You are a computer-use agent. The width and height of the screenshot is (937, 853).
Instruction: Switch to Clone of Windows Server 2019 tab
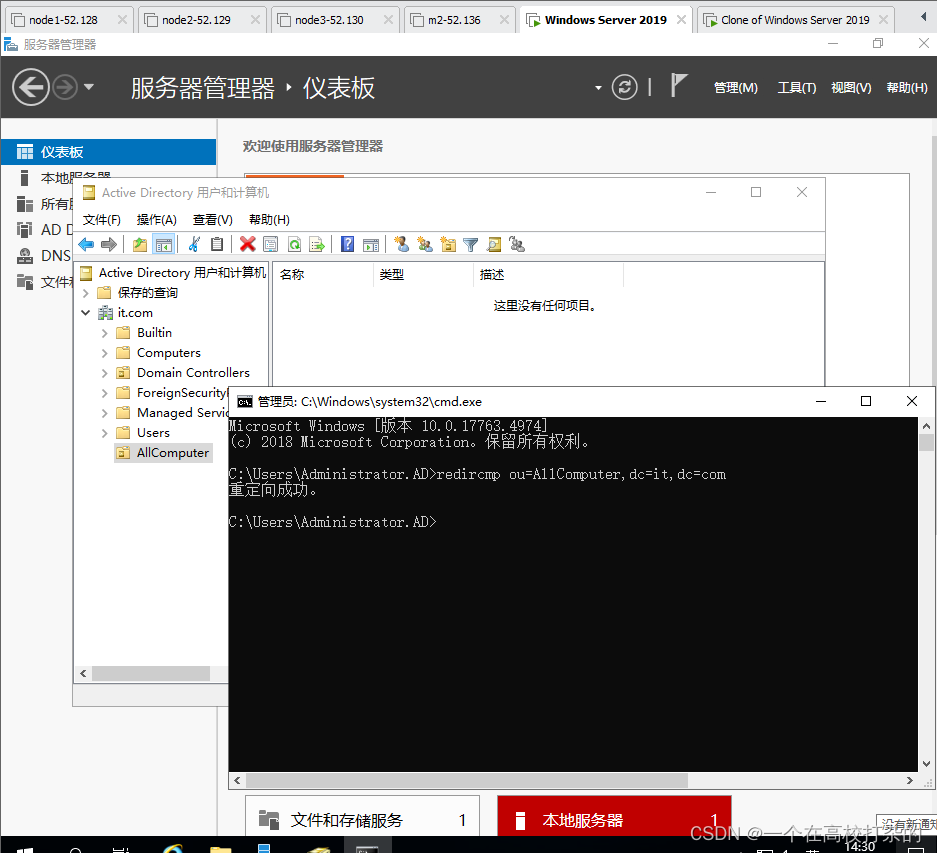click(795, 20)
